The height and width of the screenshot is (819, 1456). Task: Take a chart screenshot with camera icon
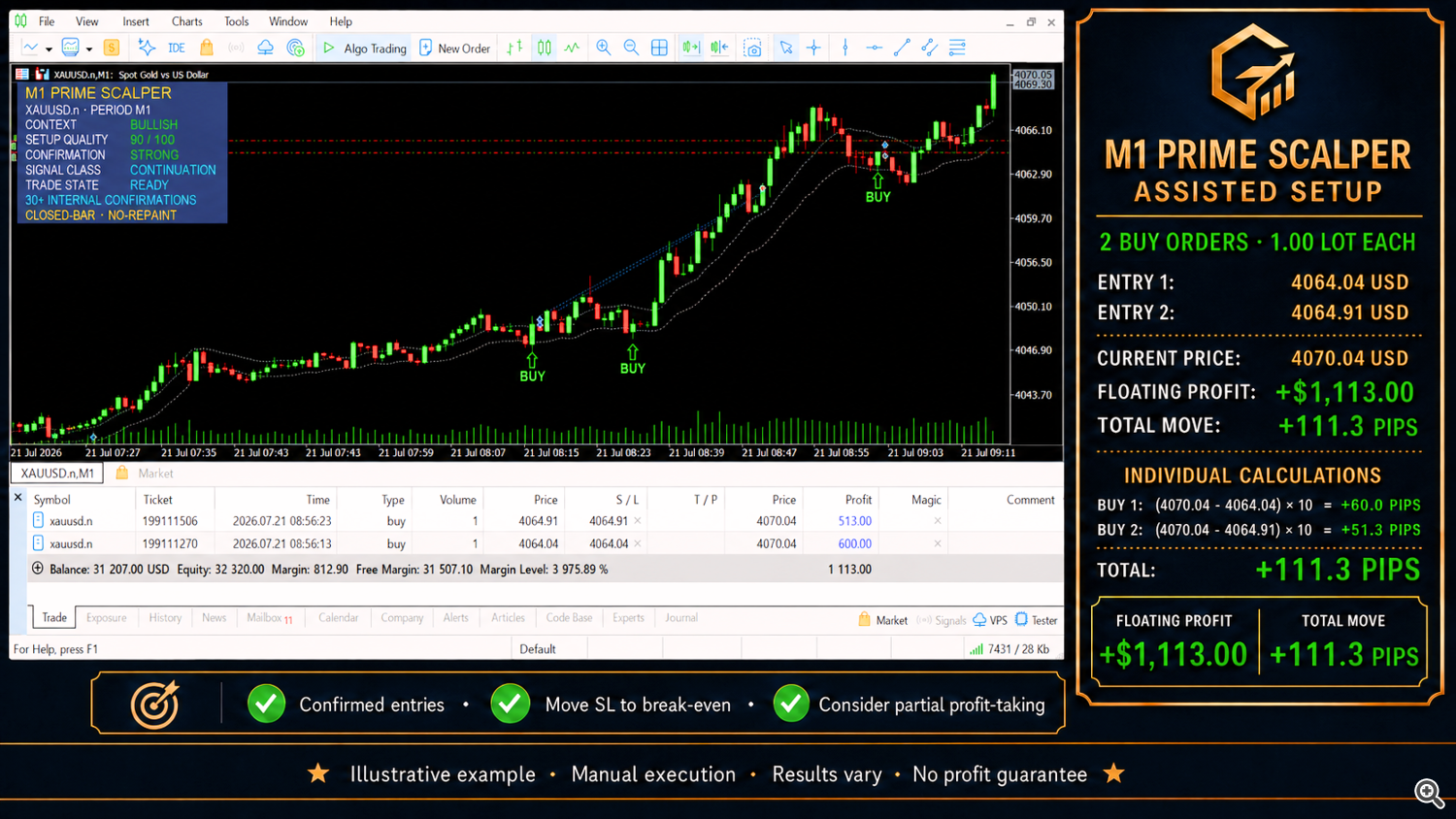[x=752, y=48]
